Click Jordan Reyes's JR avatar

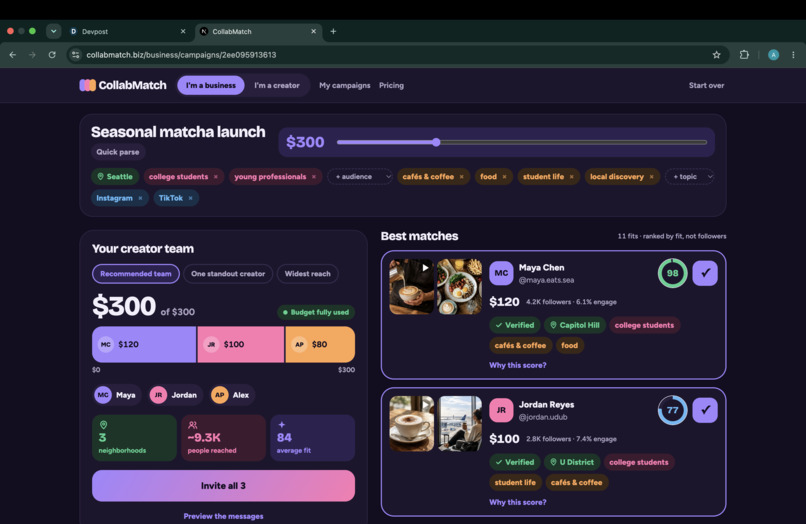point(501,410)
